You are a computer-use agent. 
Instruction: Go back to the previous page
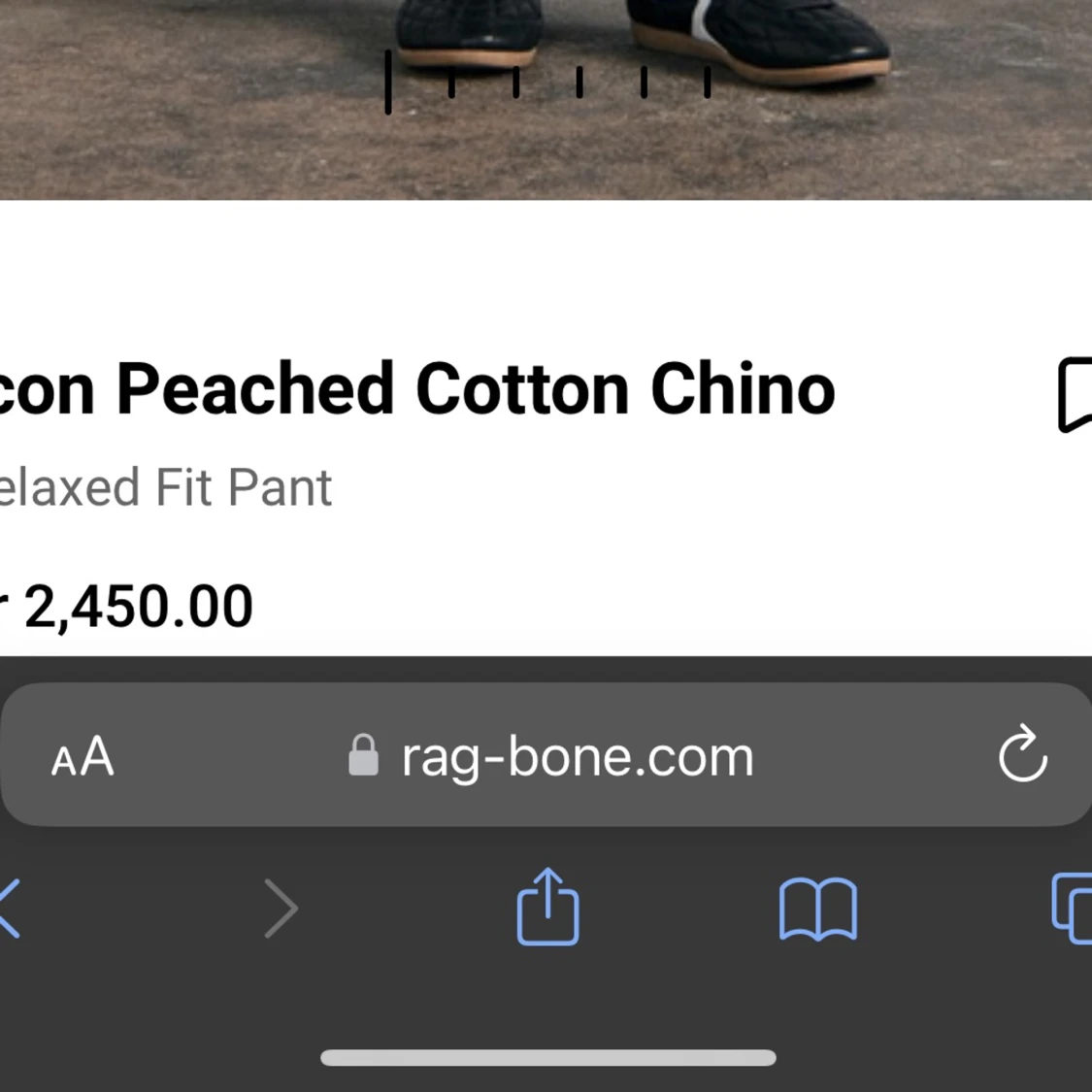10,909
